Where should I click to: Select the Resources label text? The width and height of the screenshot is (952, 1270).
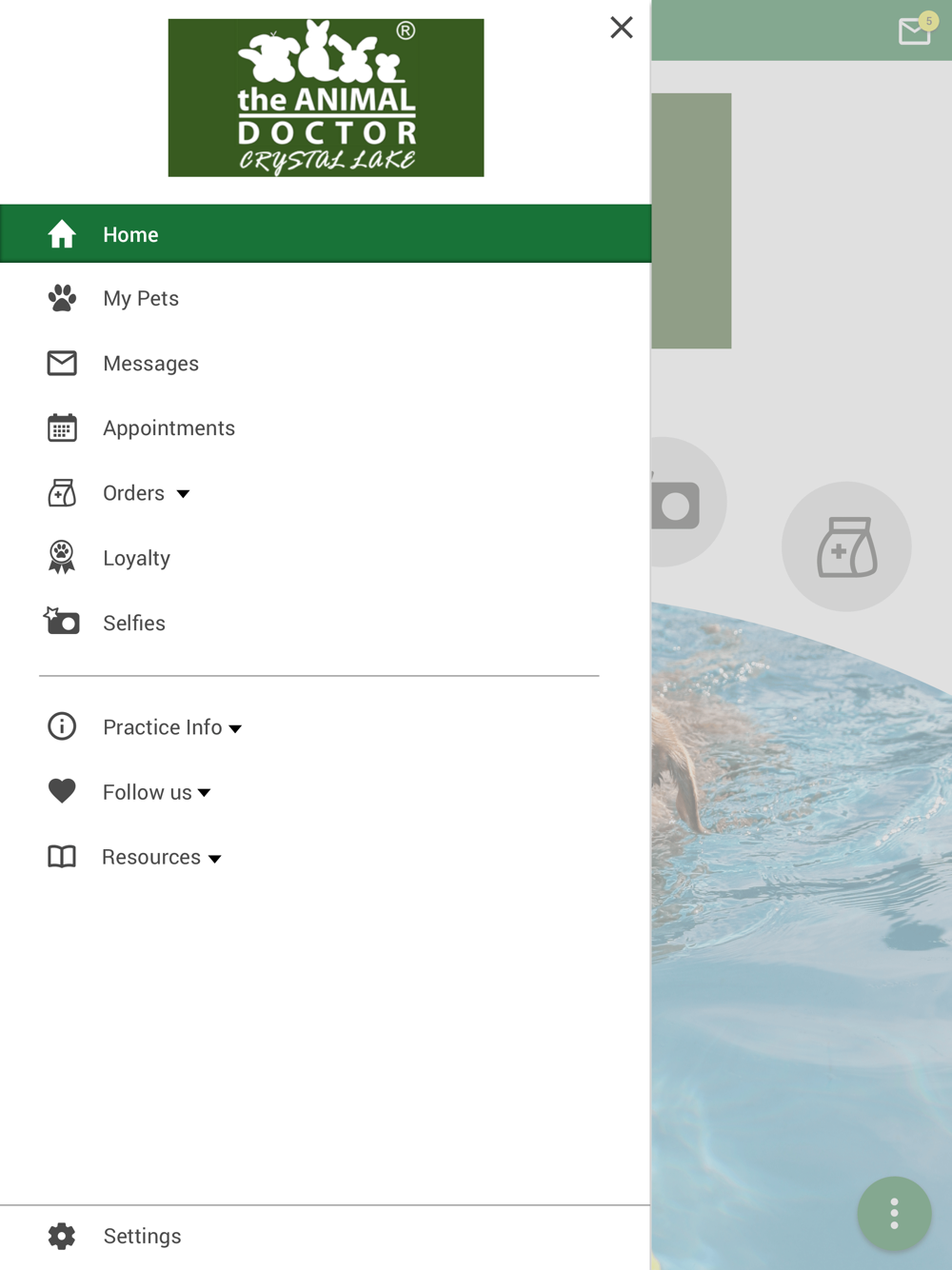tap(151, 858)
